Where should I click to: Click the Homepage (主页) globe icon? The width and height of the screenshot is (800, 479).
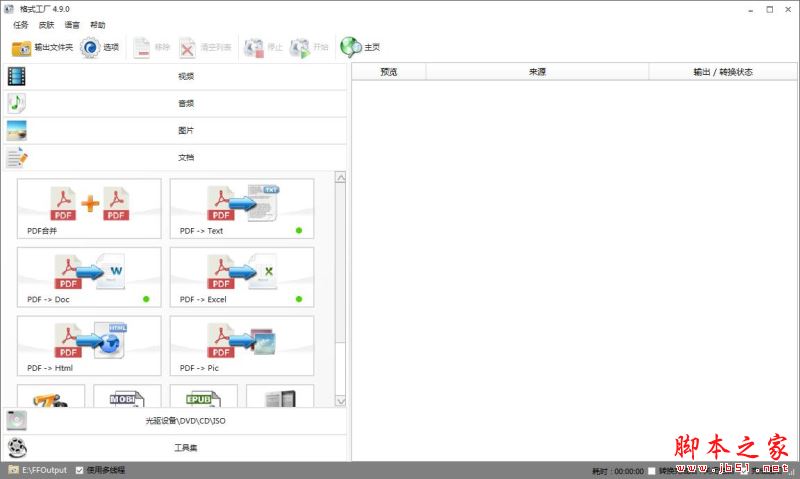coord(349,47)
